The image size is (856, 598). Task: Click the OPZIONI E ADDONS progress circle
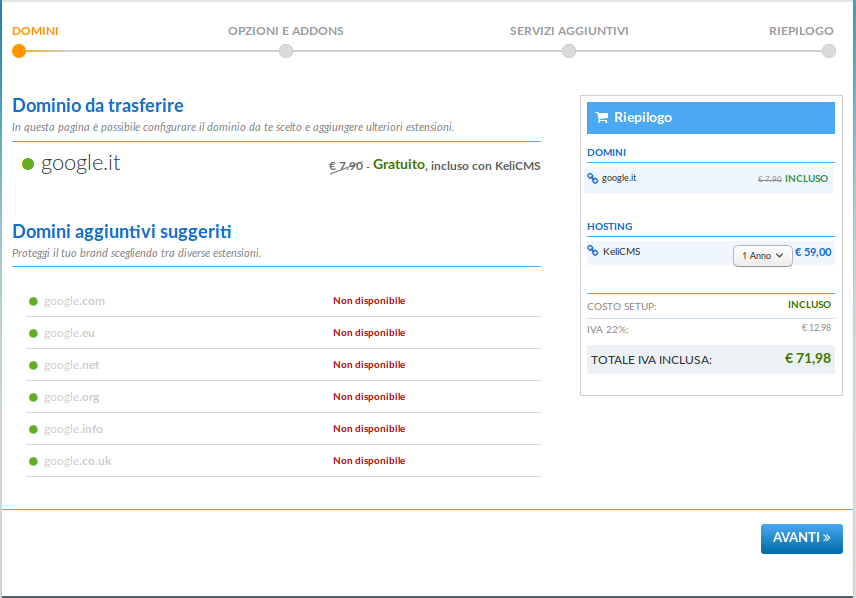click(x=286, y=51)
